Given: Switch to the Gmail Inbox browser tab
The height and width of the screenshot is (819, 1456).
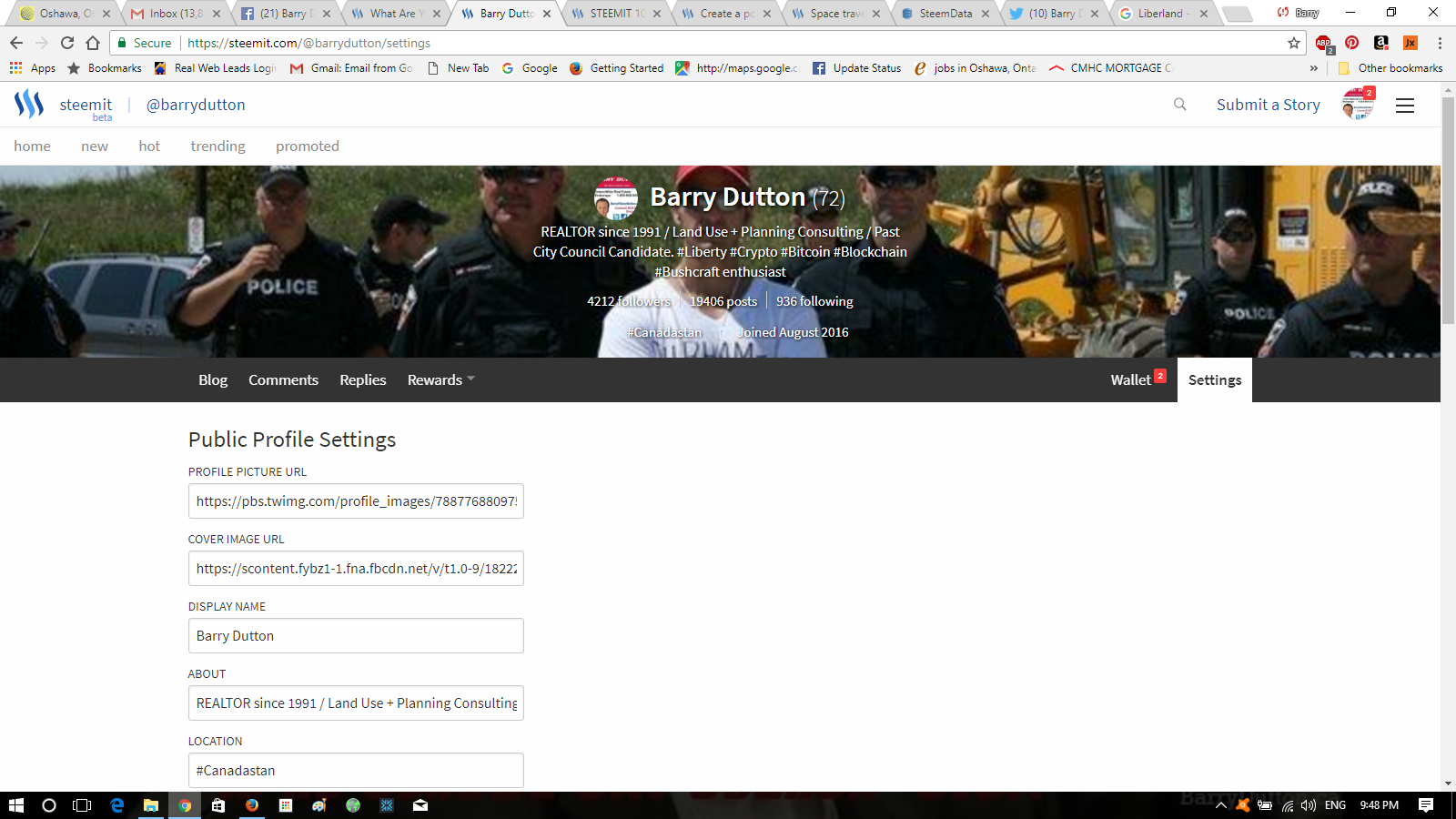Looking at the screenshot, I should 176,14.
